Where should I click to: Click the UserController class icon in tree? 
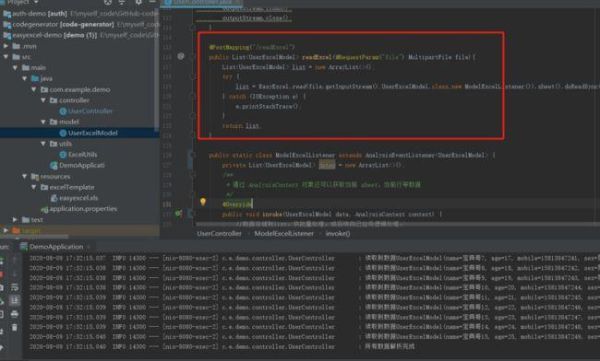point(63,111)
